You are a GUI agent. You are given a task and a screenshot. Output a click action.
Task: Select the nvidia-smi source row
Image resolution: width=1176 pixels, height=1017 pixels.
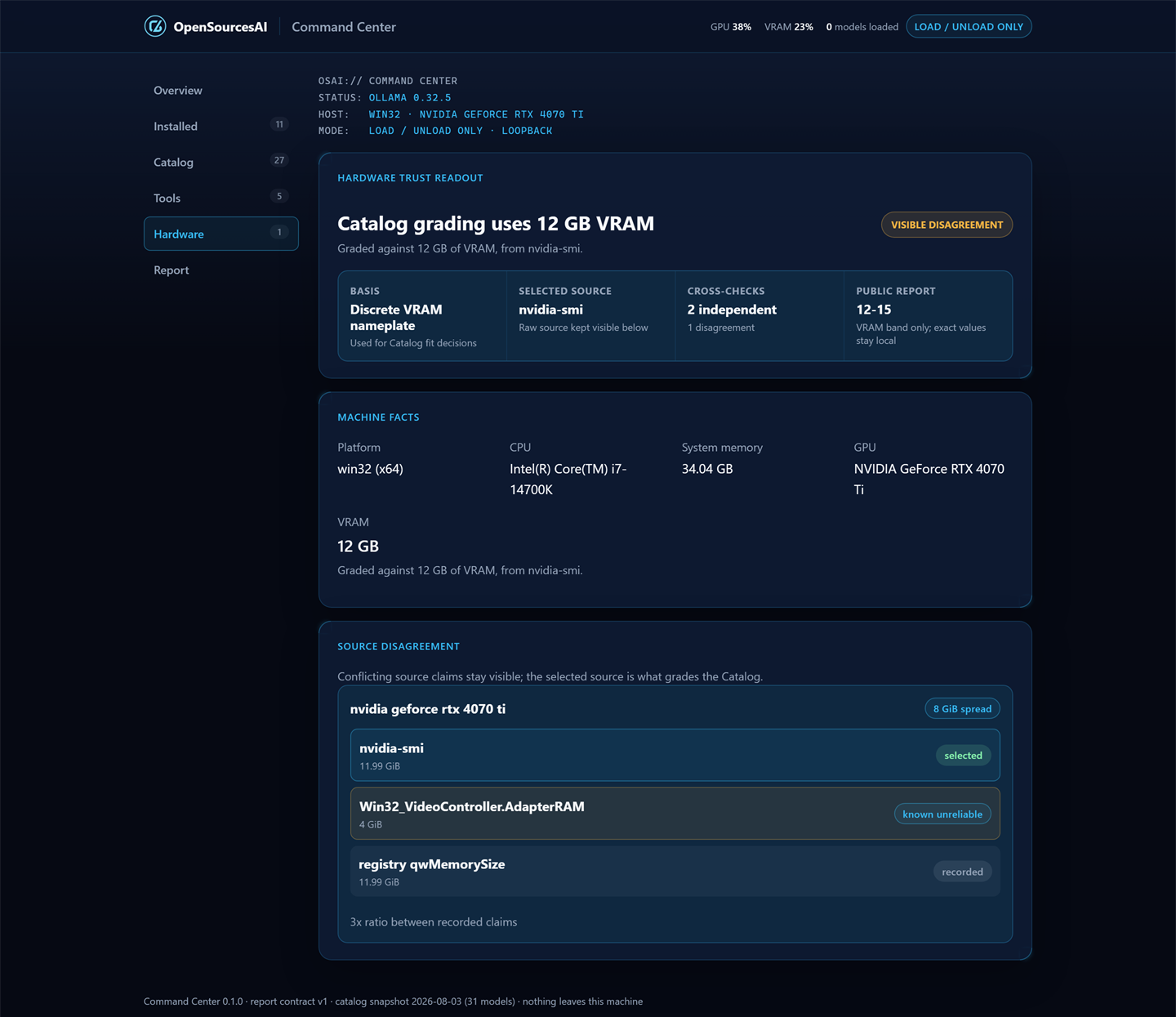(x=675, y=756)
